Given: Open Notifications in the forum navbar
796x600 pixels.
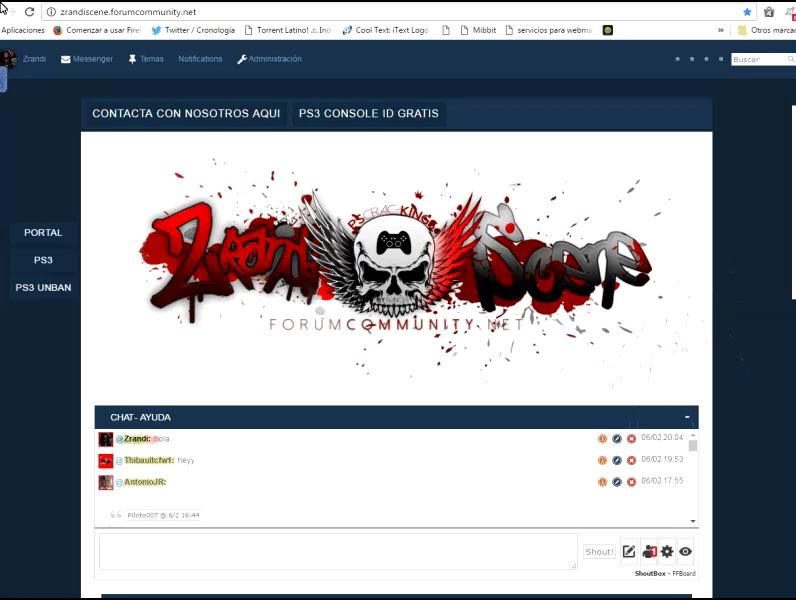Looking at the screenshot, I should click(x=200, y=59).
